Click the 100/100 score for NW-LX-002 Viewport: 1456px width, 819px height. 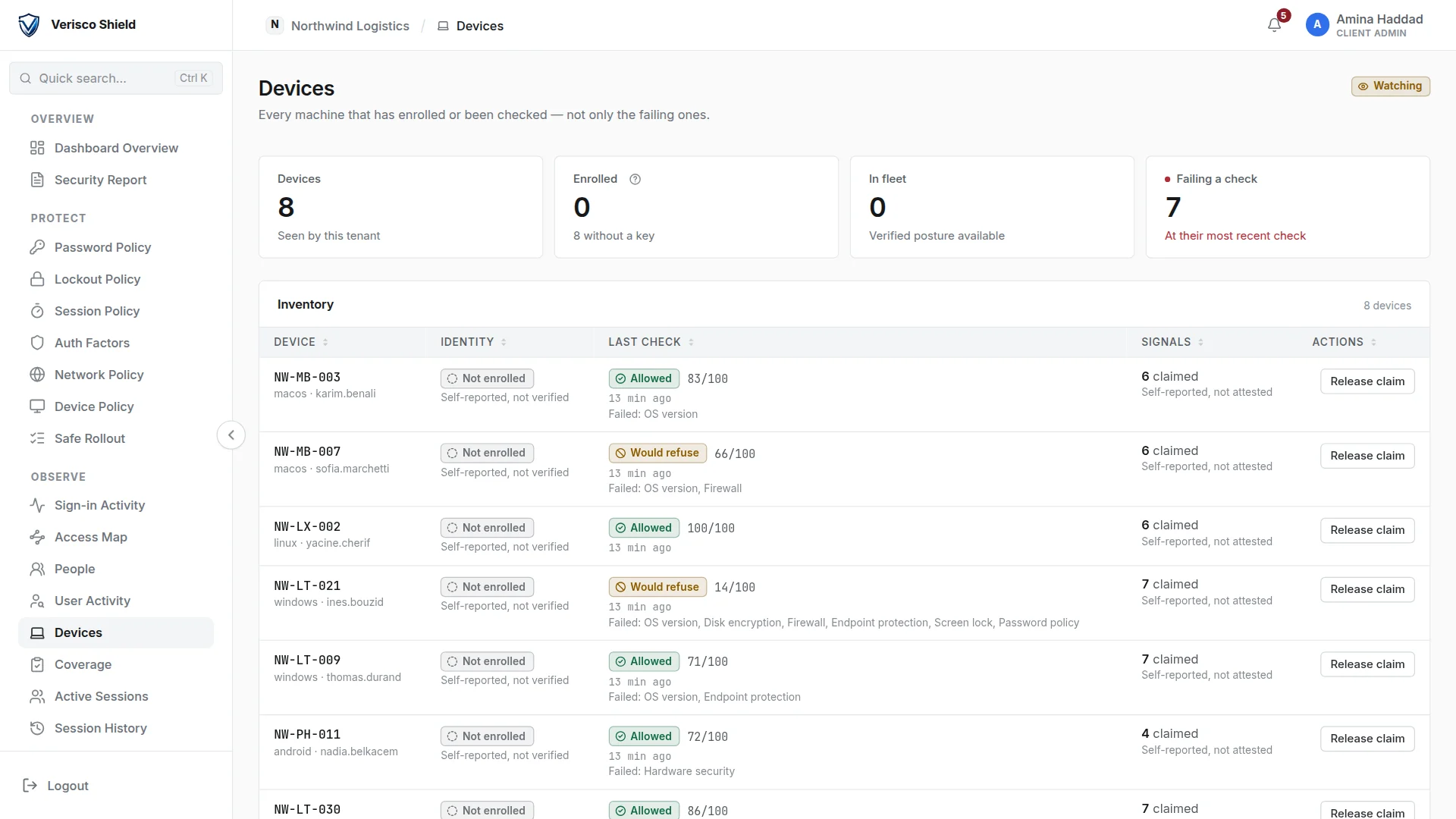tap(711, 529)
